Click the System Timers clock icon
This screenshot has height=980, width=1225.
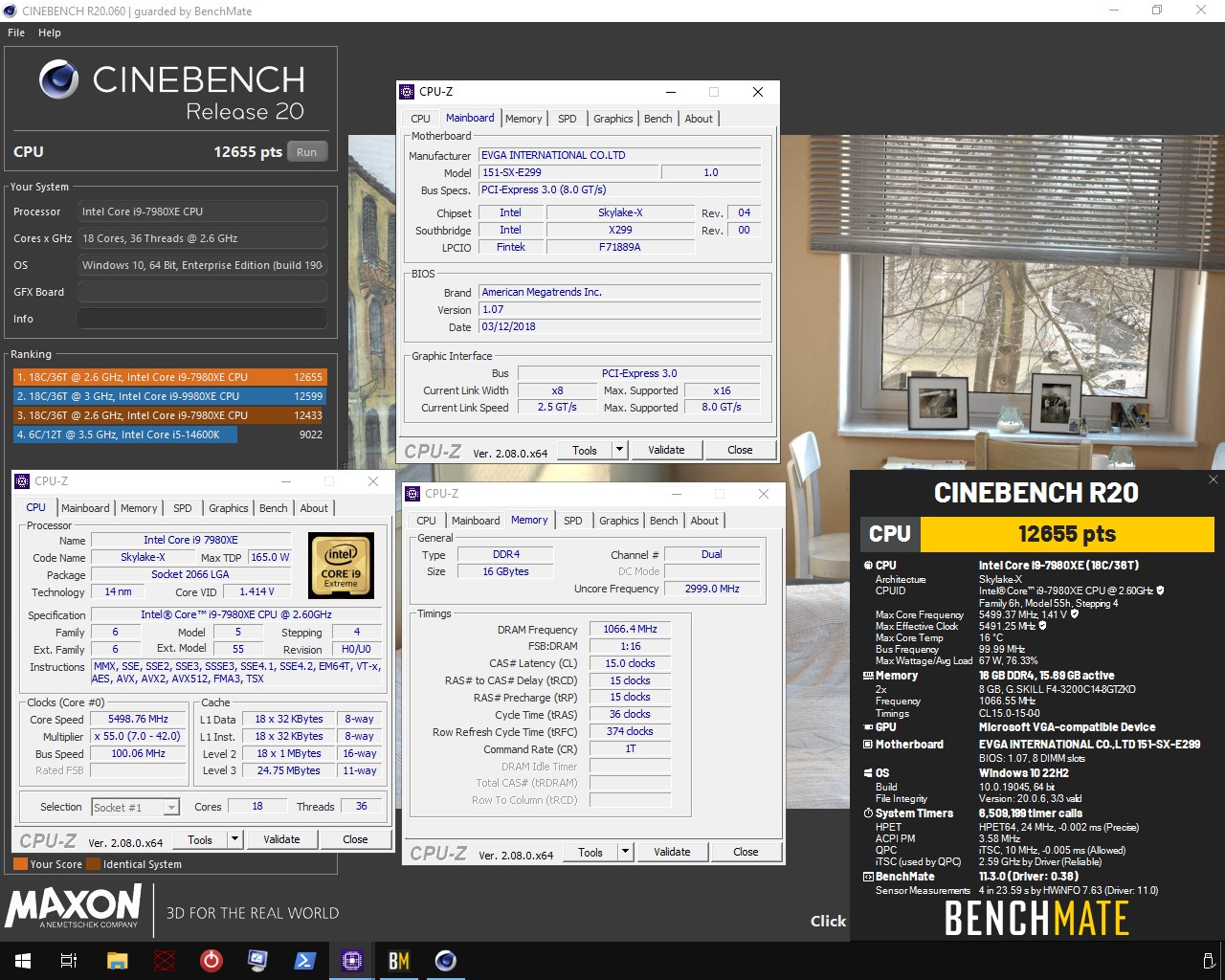867,813
